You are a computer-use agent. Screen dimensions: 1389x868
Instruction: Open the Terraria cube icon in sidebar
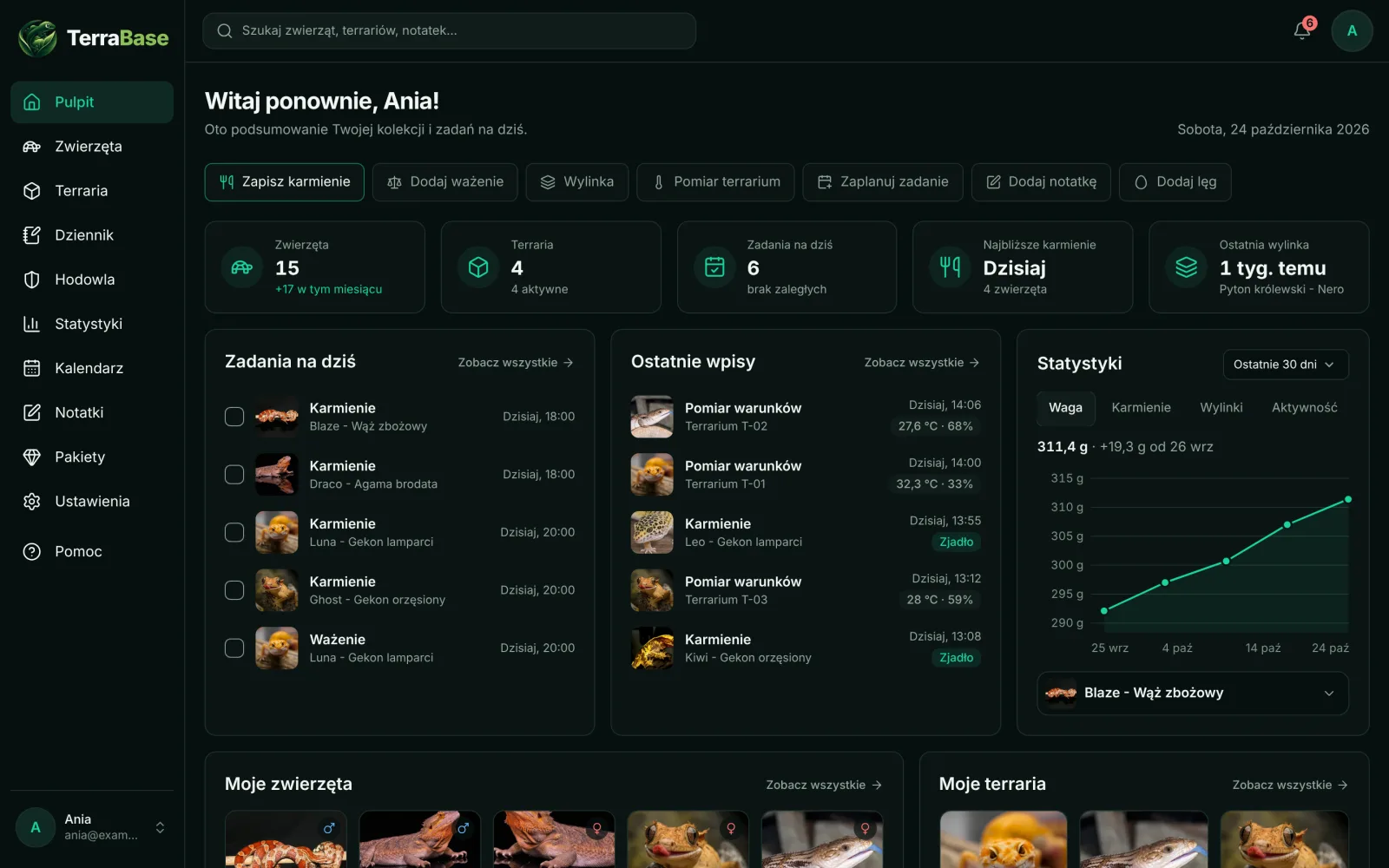tap(32, 191)
